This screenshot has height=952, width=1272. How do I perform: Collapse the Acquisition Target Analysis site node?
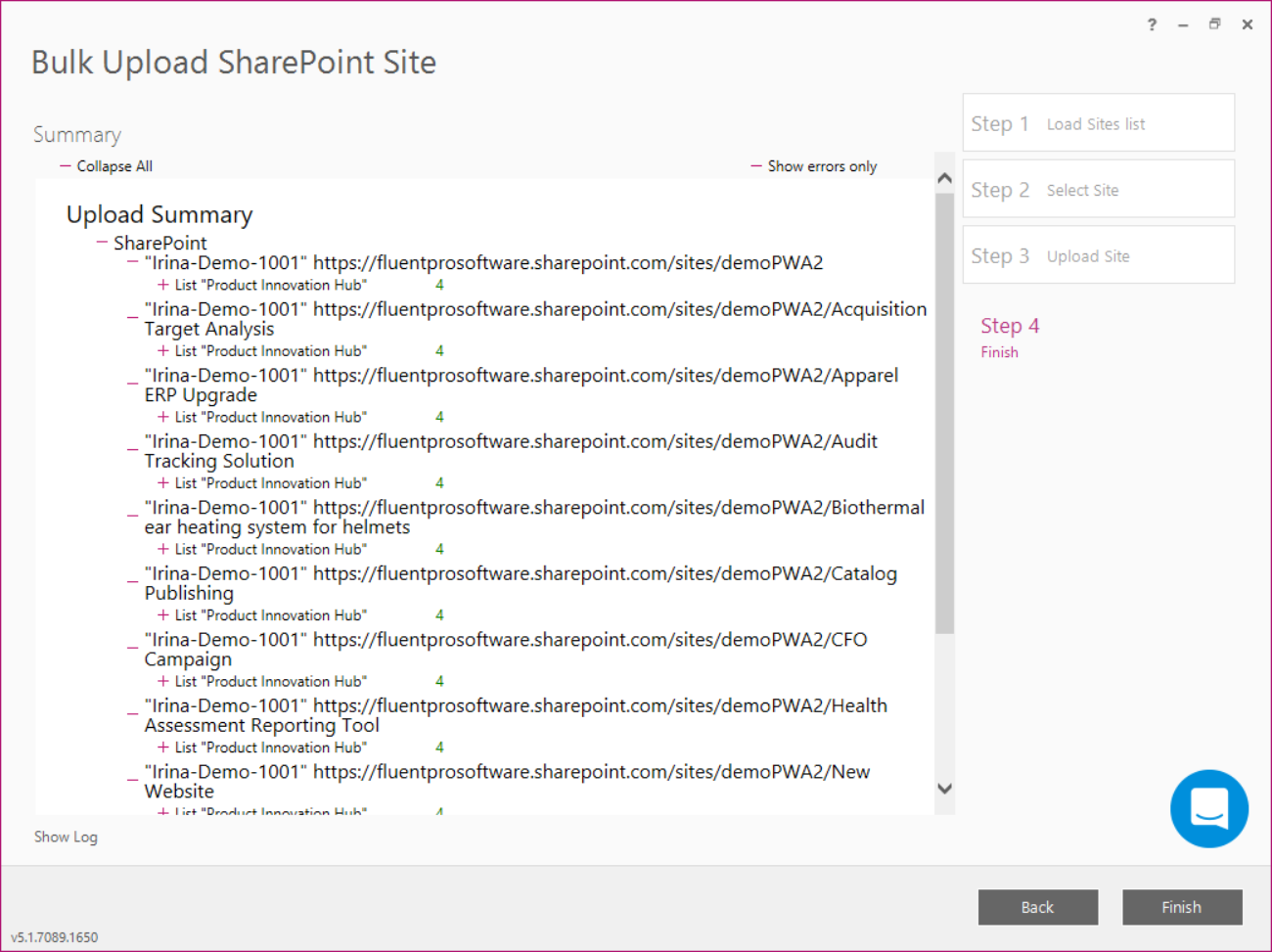click(133, 316)
